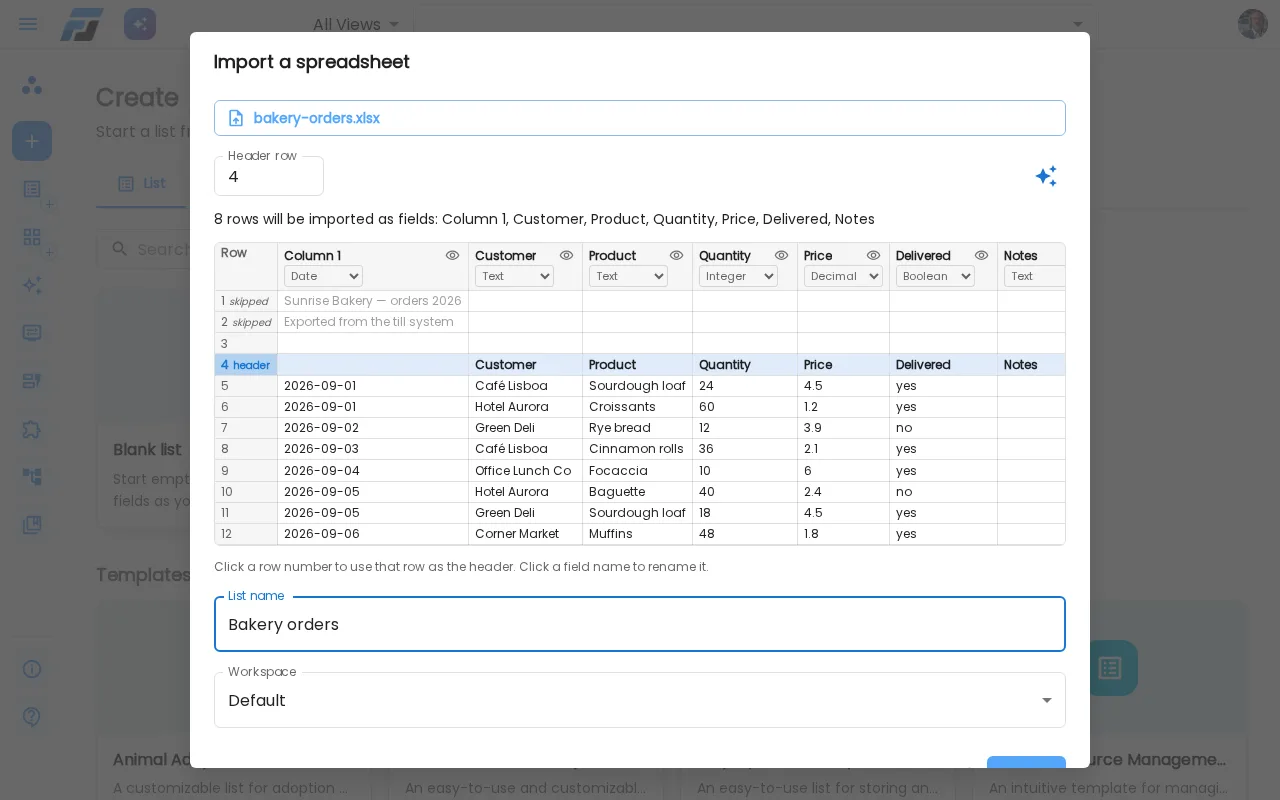Toggle visibility of the Customer field

pos(566,256)
